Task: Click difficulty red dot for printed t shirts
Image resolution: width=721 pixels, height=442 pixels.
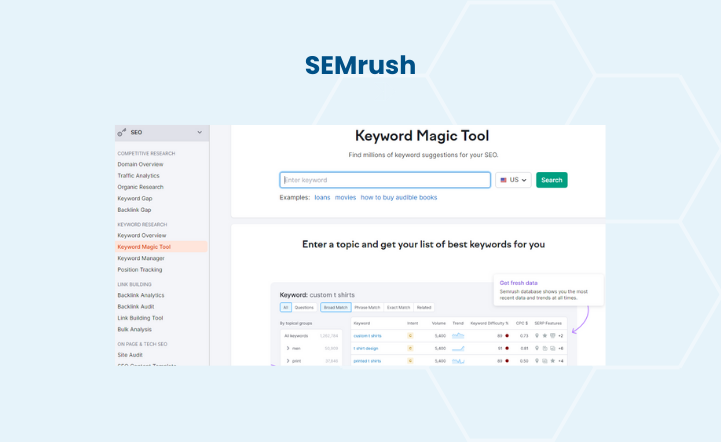Action: click(507, 361)
